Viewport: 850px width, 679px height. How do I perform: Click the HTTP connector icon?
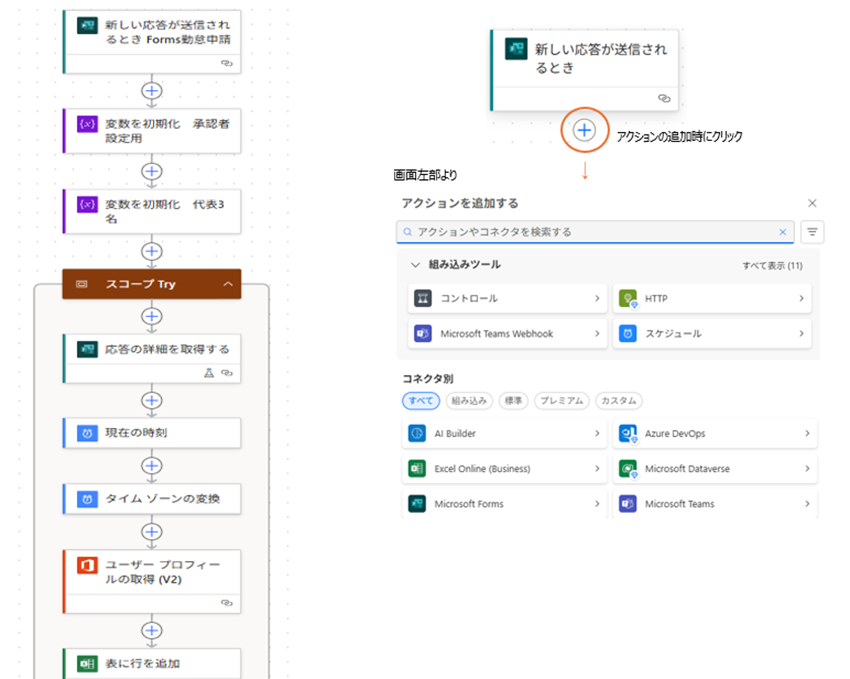click(628, 298)
